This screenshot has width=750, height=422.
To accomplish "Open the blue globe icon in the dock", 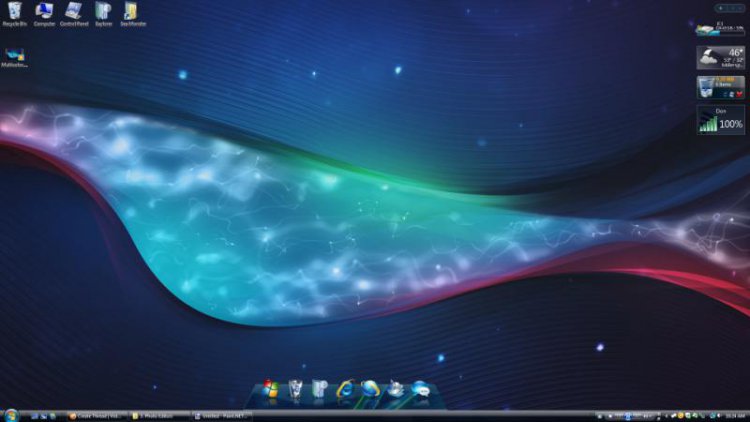I will point(370,389).
